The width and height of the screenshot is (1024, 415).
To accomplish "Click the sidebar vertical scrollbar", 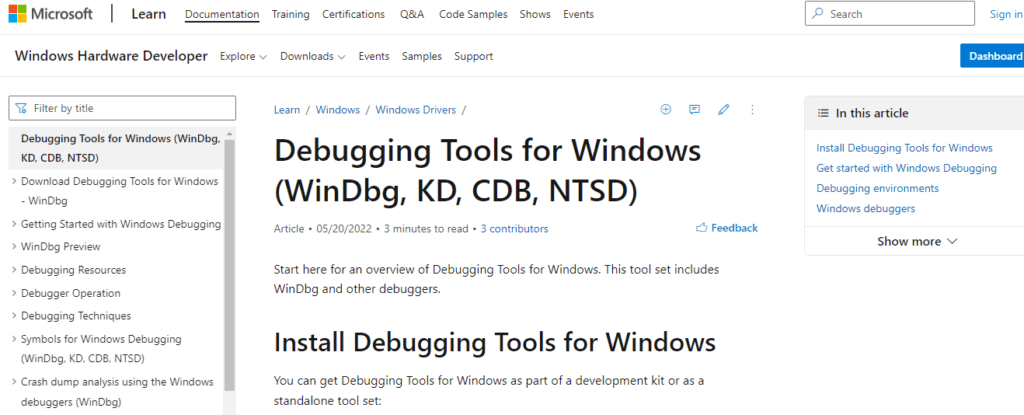I will coord(229,265).
